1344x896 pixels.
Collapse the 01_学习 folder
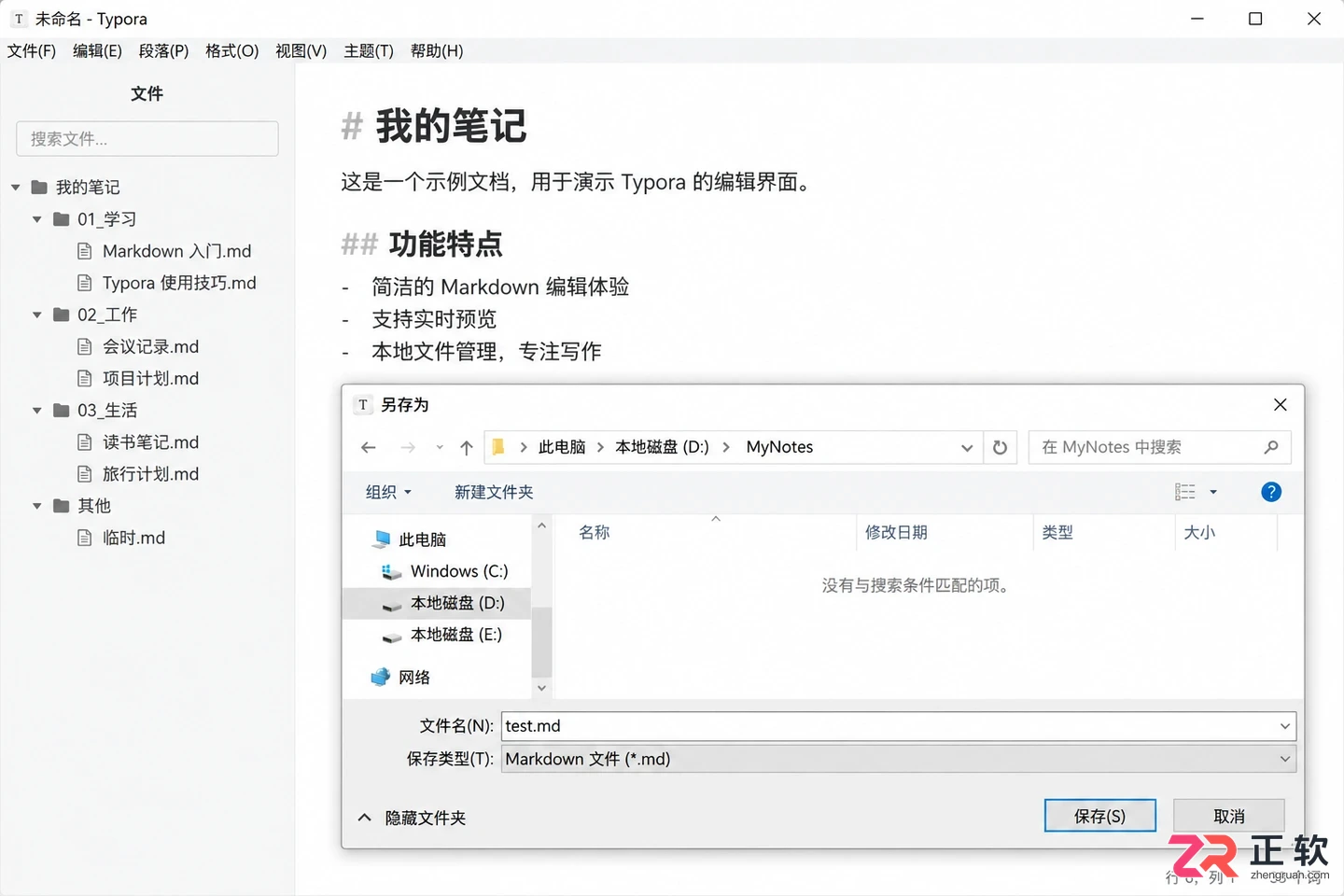click(37, 219)
